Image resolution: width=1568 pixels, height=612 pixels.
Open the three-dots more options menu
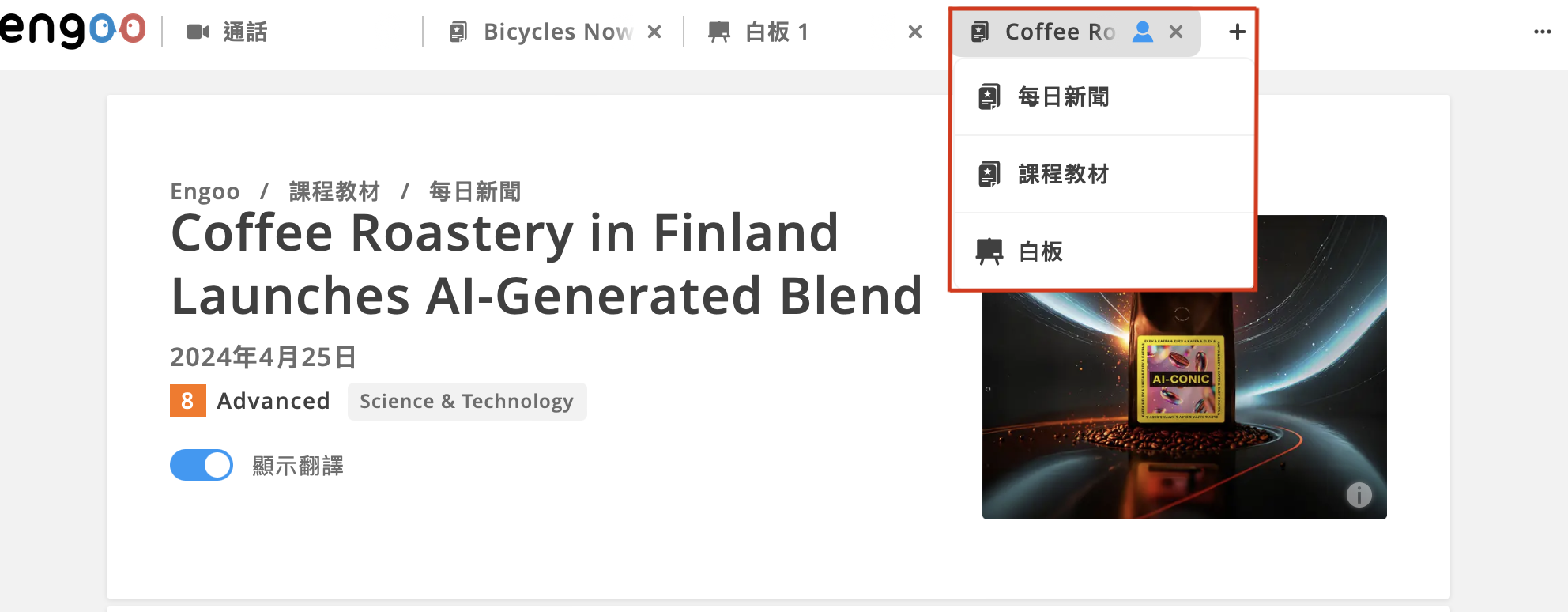click(x=1543, y=32)
